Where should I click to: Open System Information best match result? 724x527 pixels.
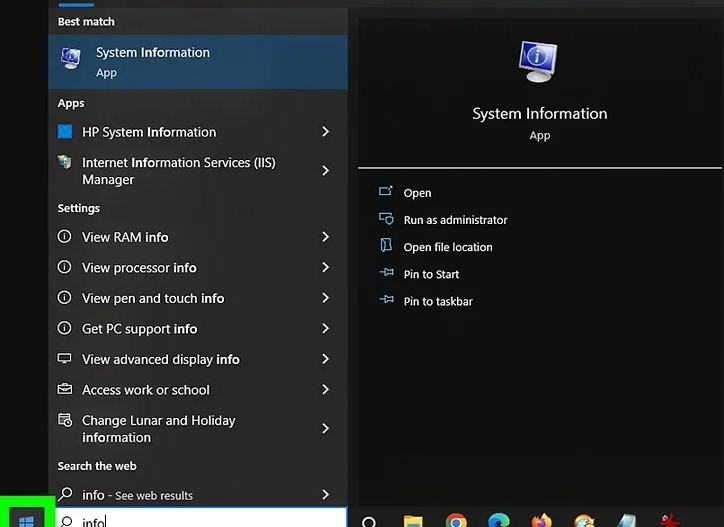198,62
